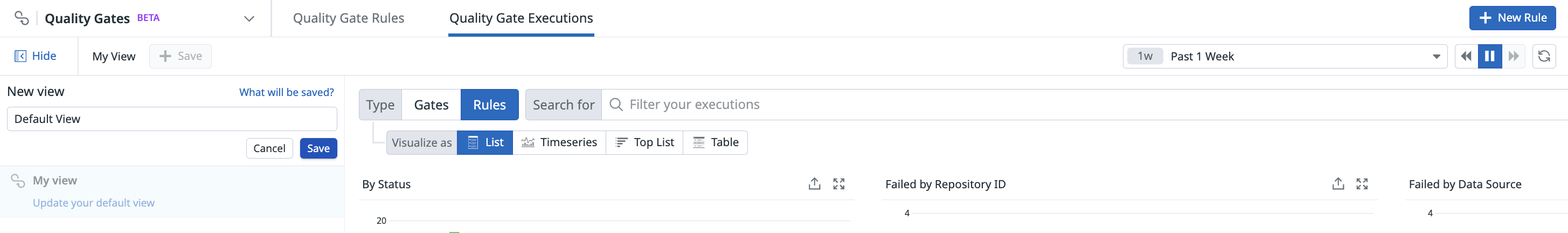Click the refresh icon next to time controls
Viewport: 1568px width, 233px height.
coord(1544,56)
